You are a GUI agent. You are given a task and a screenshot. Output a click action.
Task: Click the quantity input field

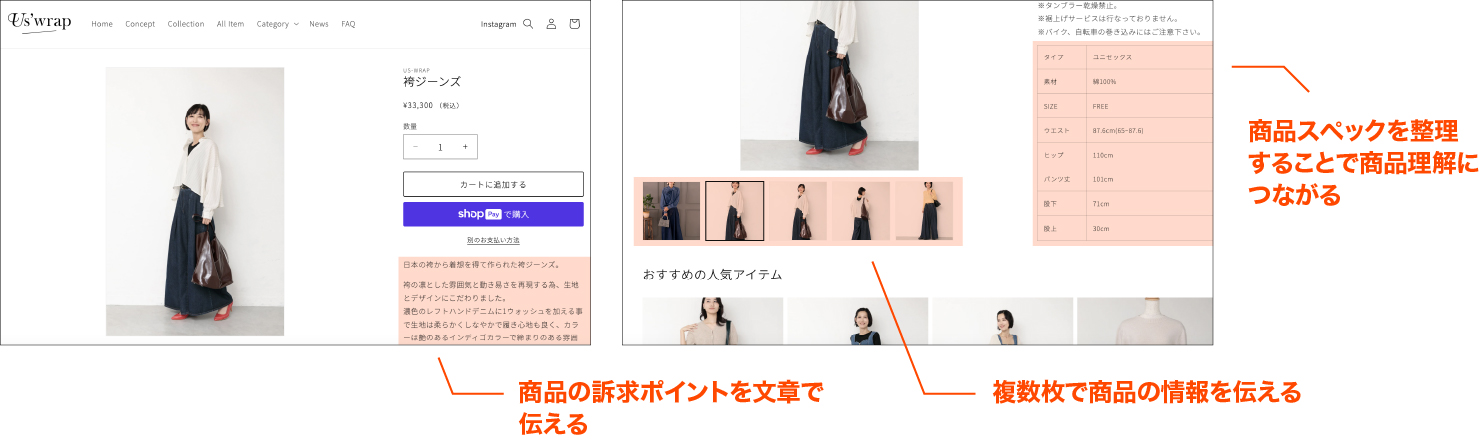[x=440, y=147]
